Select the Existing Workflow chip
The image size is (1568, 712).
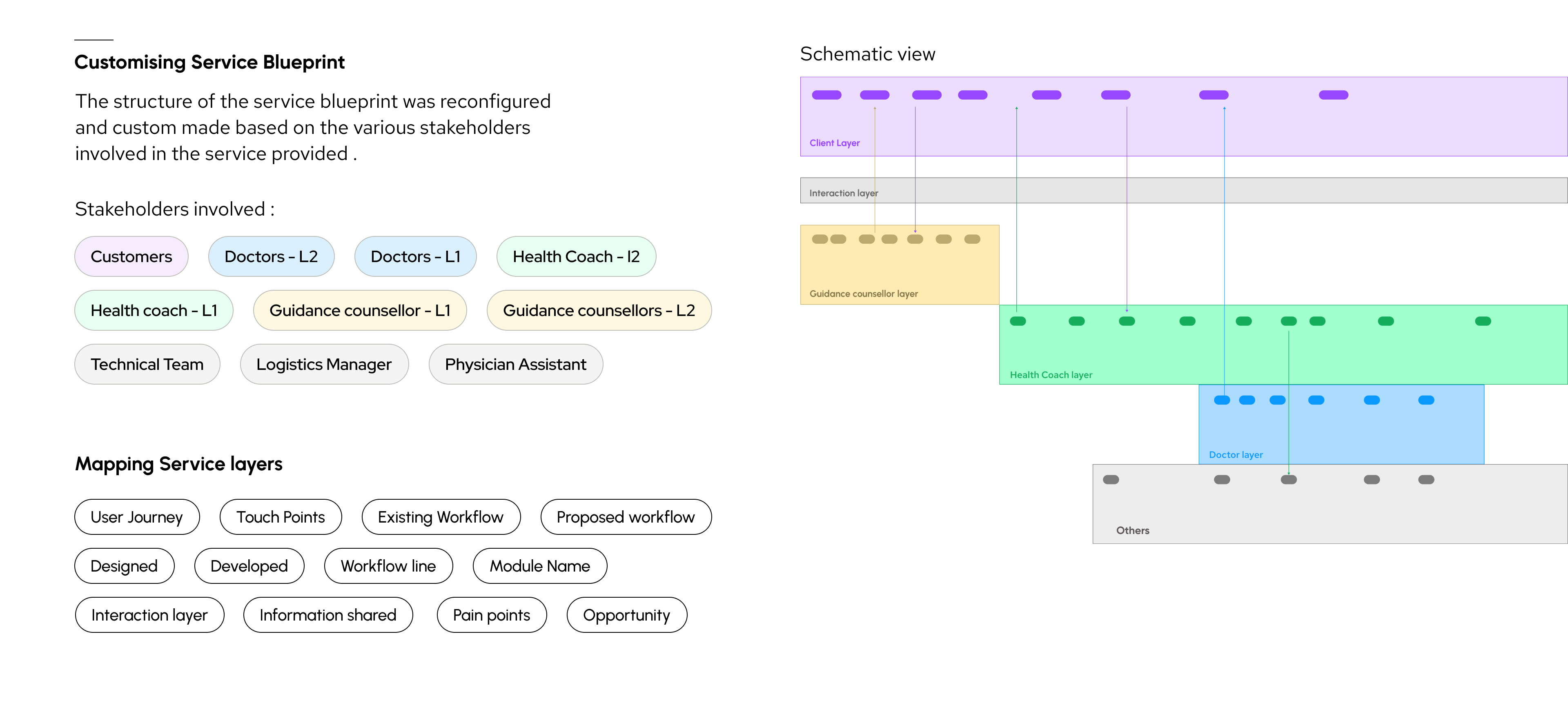441,517
